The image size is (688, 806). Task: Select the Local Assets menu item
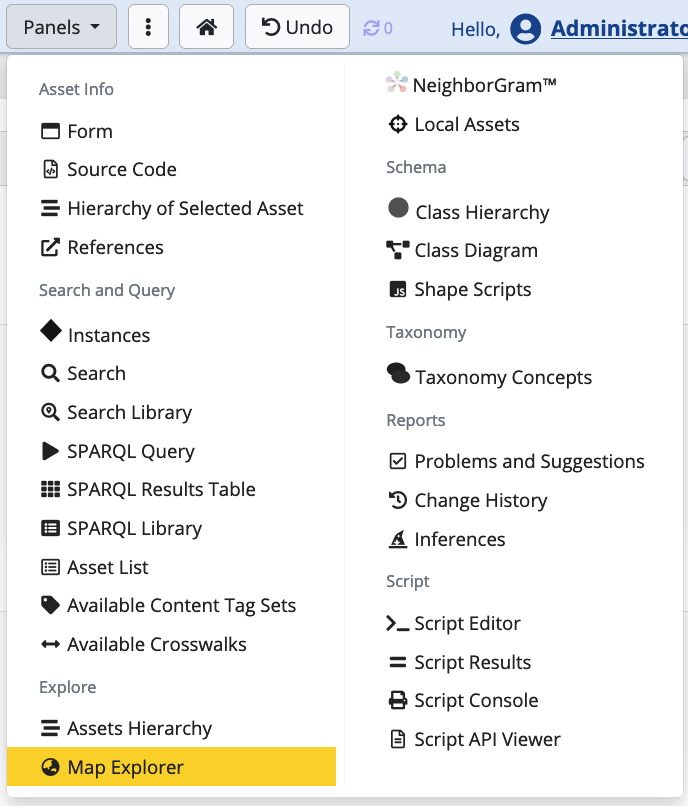466,124
